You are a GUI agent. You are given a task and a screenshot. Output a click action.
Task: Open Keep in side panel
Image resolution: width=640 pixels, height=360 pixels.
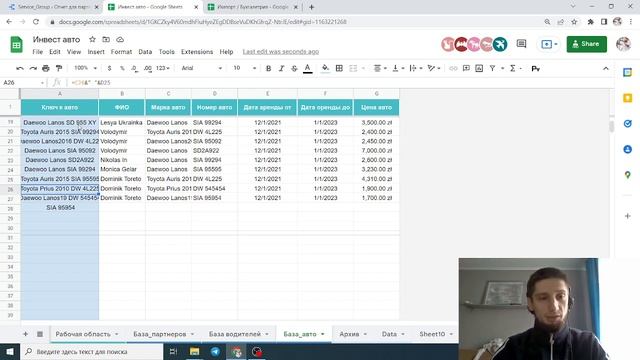pyautogui.click(x=628, y=98)
